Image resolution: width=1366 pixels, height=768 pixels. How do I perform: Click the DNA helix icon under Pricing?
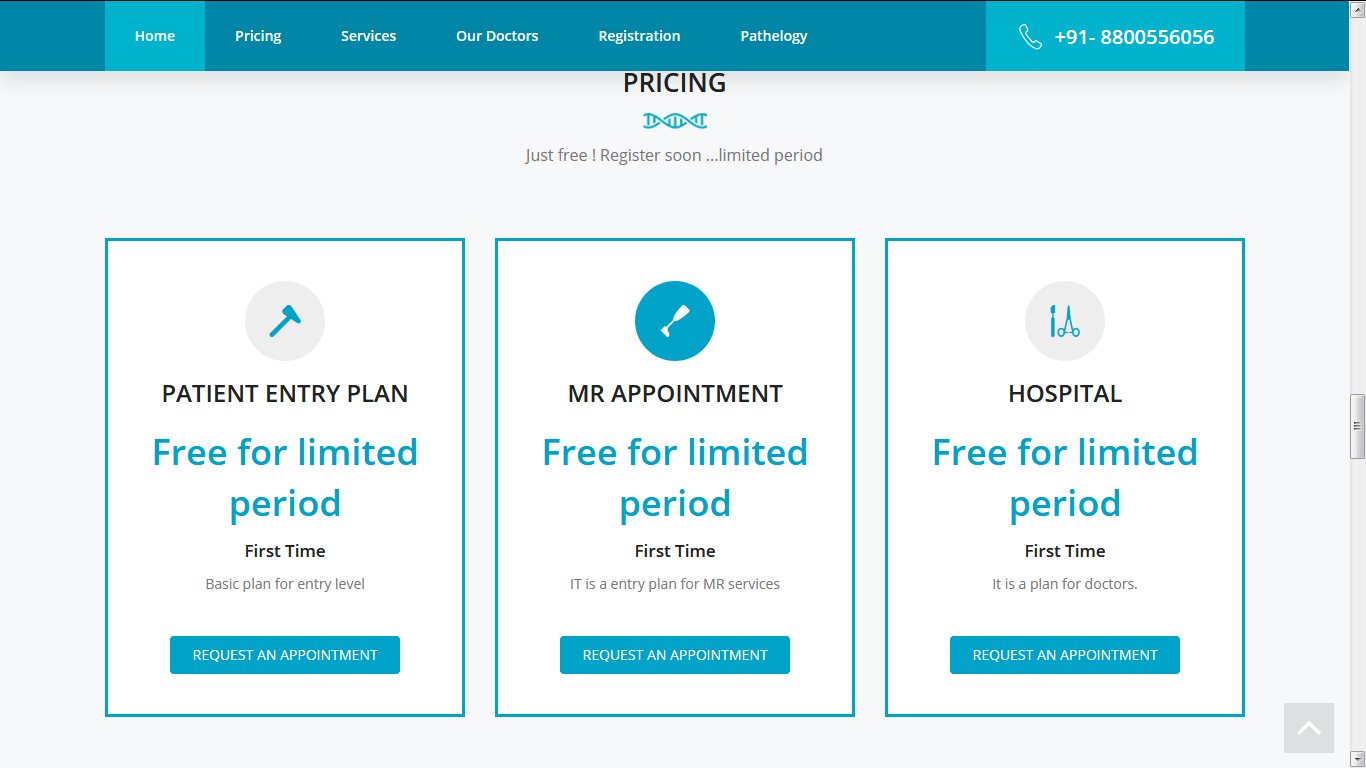tap(675, 121)
